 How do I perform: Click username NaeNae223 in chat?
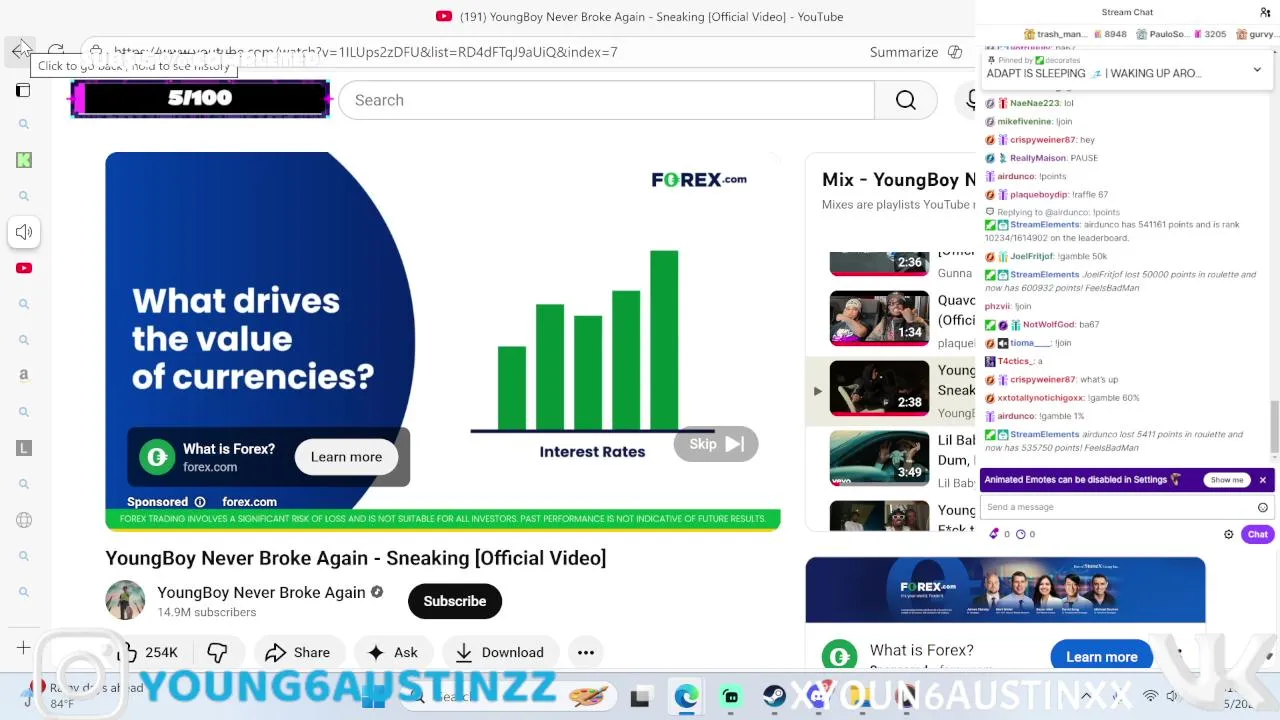click(1034, 103)
